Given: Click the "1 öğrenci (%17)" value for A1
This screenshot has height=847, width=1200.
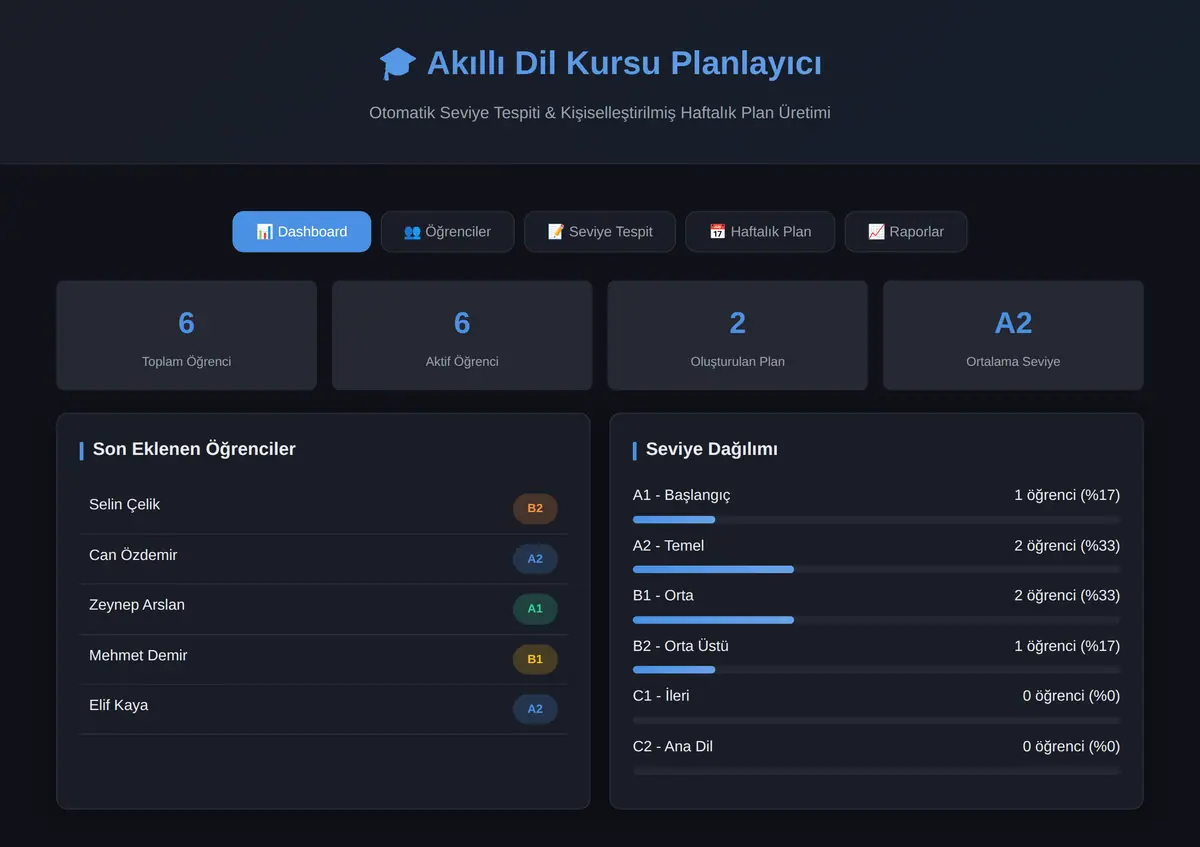Looking at the screenshot, I should (1067, 495).
